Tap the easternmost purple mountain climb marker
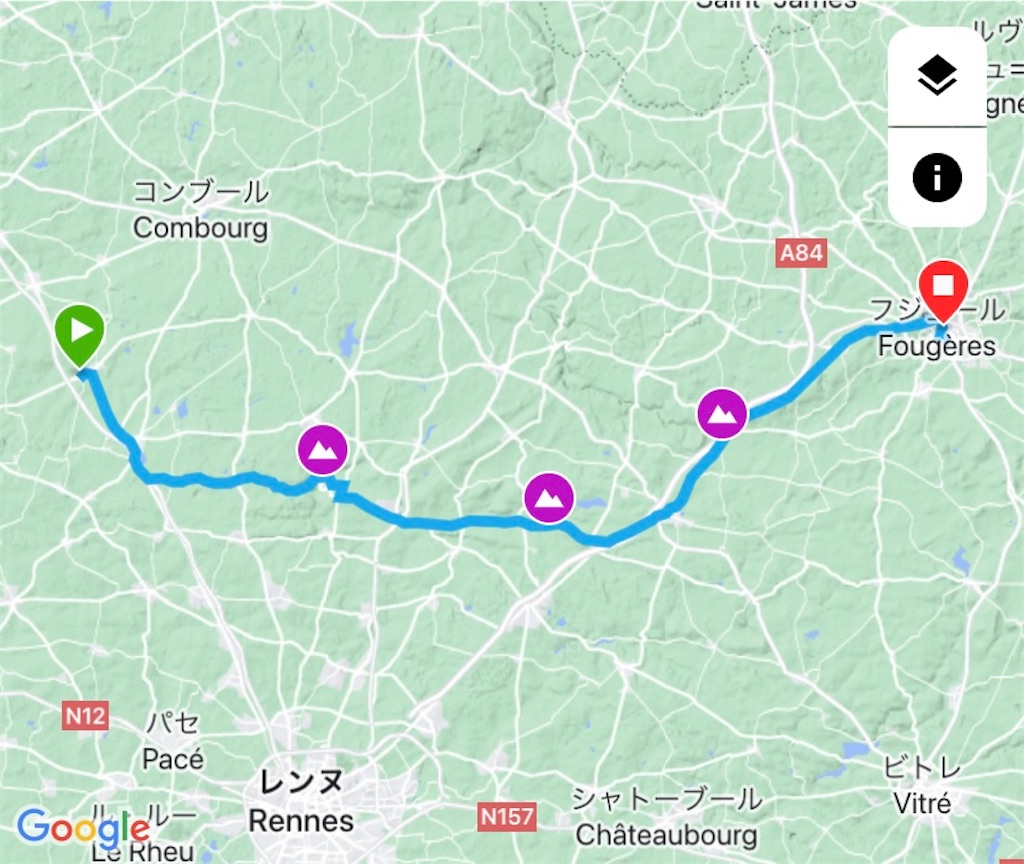1024x864 pixels. (x=722, y=413)
